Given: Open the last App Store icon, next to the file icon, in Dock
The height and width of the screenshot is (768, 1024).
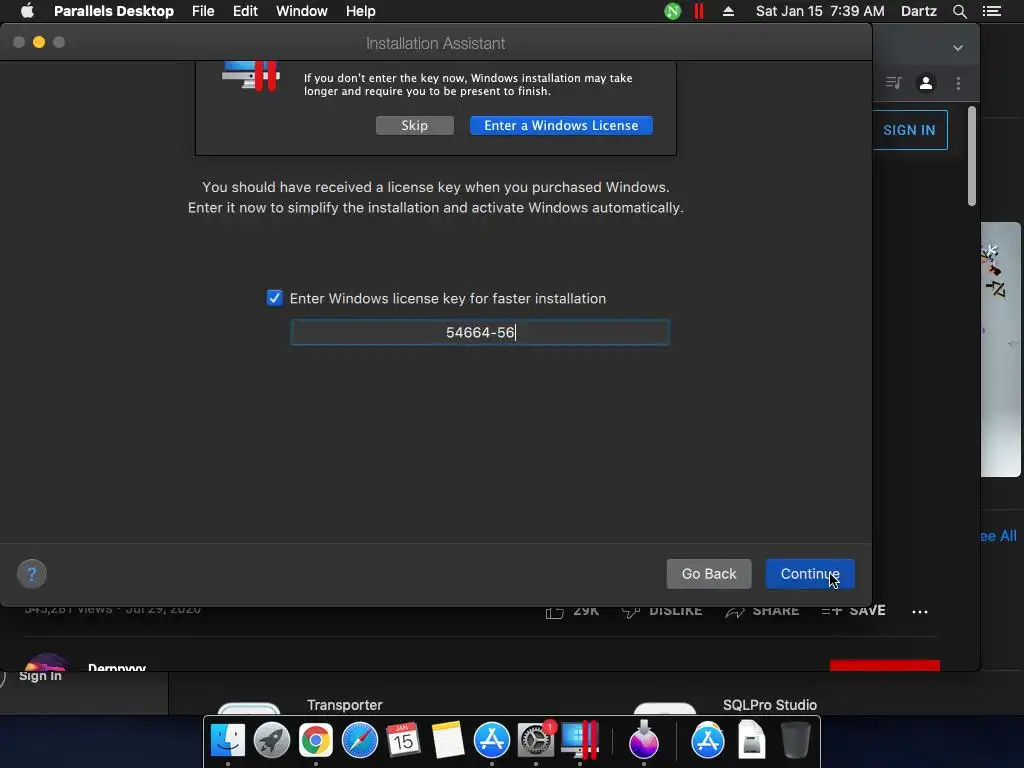Looking at the screenshot, I should (x=708, y=741).
